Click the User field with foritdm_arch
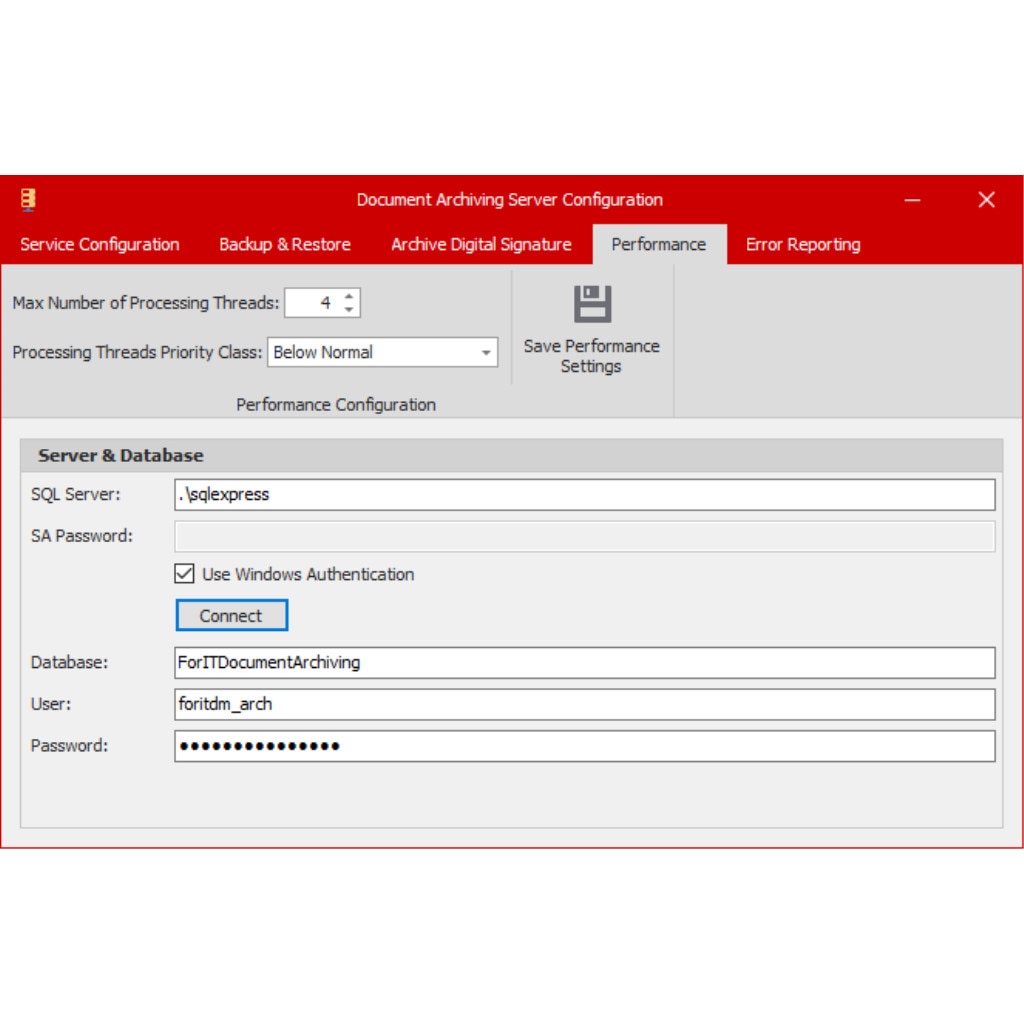The width and height of the screenshot is (1024, 1024). click(x=584, y=704)
